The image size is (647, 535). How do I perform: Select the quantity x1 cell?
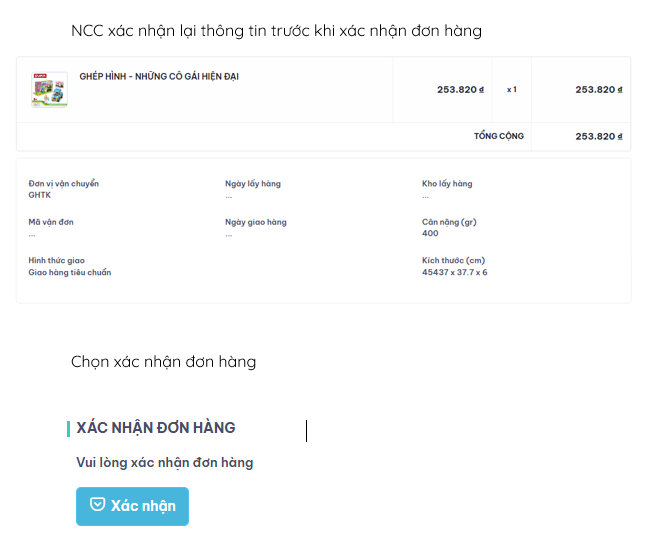pos(511,89)
